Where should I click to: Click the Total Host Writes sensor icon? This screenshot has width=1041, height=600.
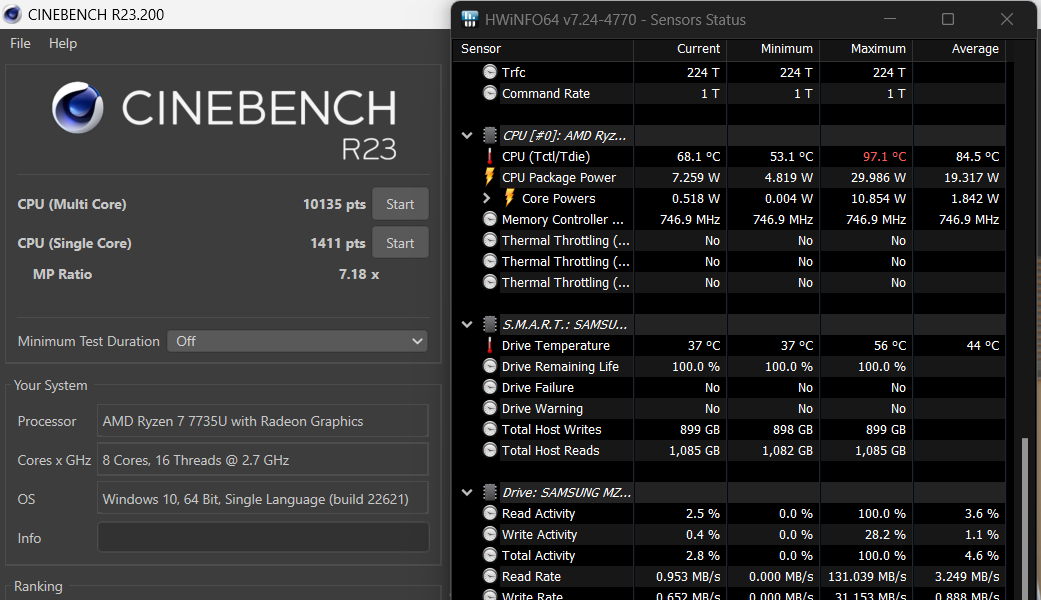click(x=490, y=429)
